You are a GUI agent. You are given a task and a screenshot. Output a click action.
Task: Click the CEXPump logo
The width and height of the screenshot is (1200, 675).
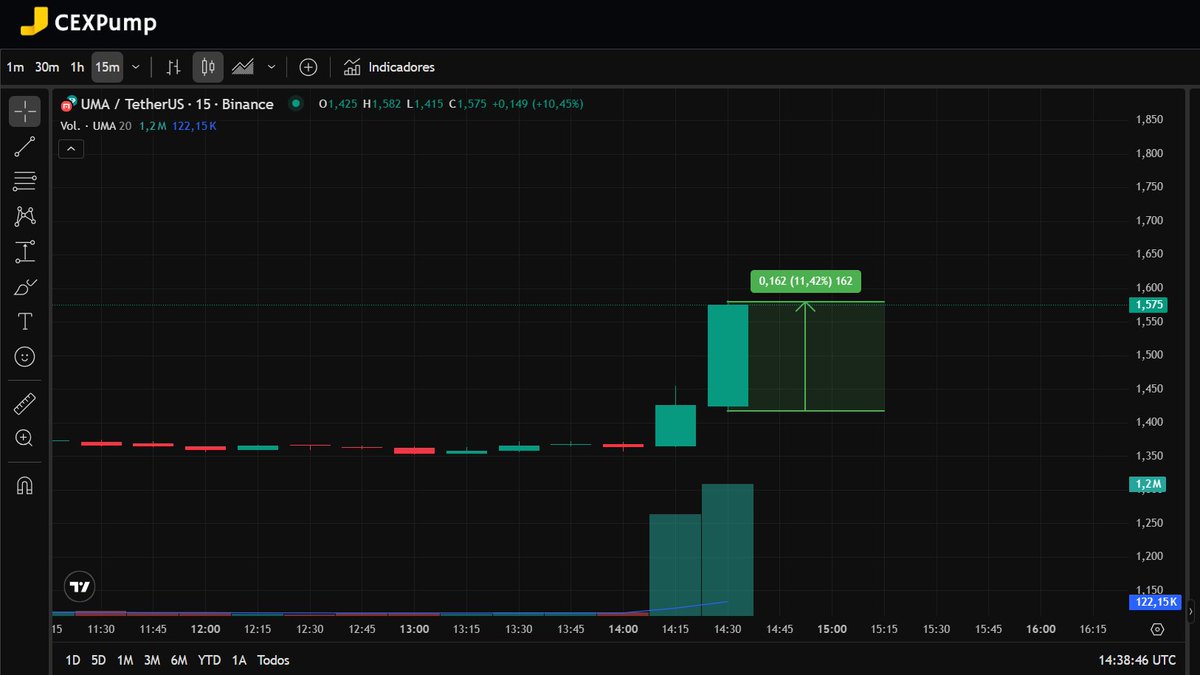[x=89, y=21]
